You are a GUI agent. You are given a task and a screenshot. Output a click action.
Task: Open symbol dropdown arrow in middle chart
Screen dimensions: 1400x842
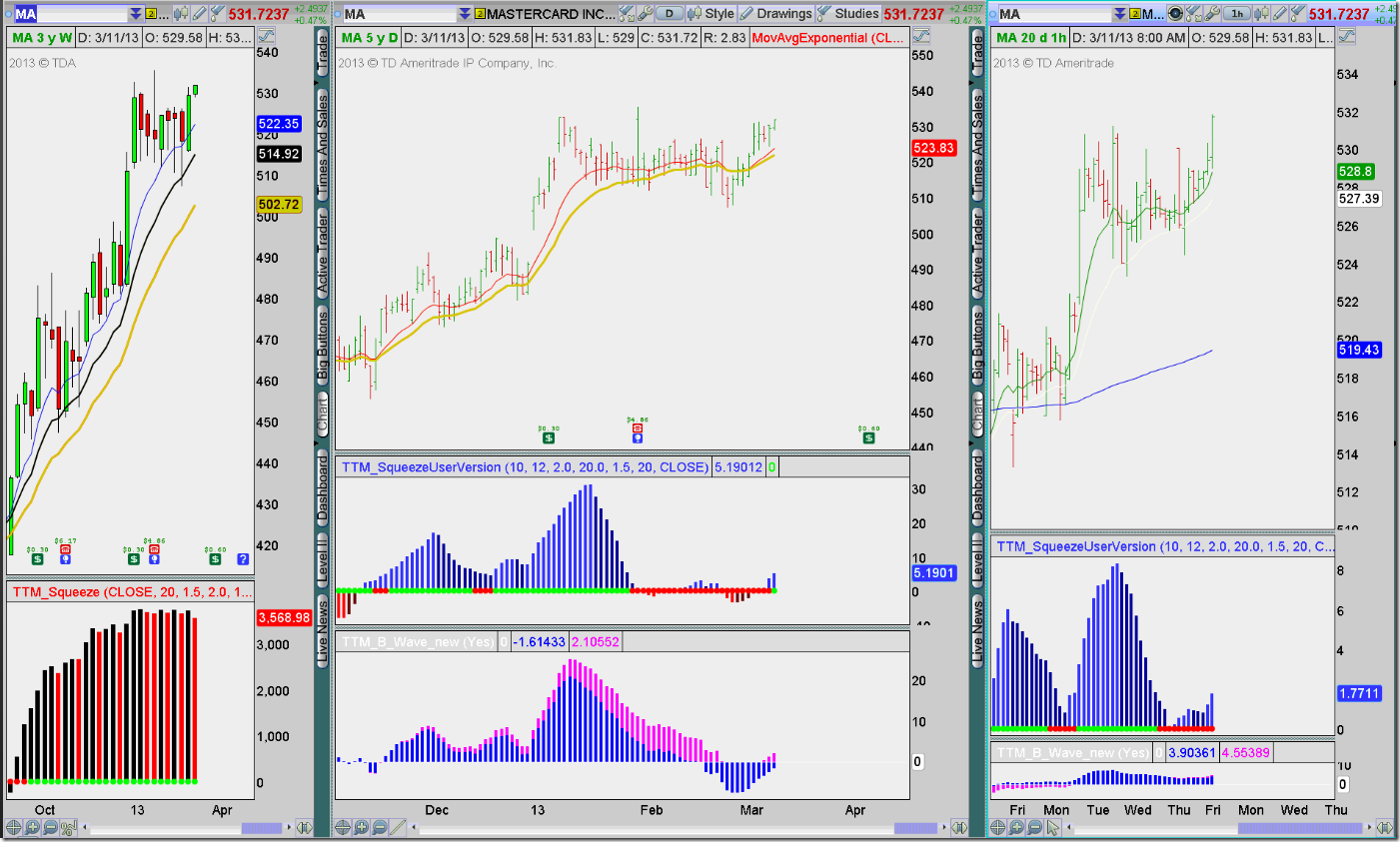pos(465,14)
